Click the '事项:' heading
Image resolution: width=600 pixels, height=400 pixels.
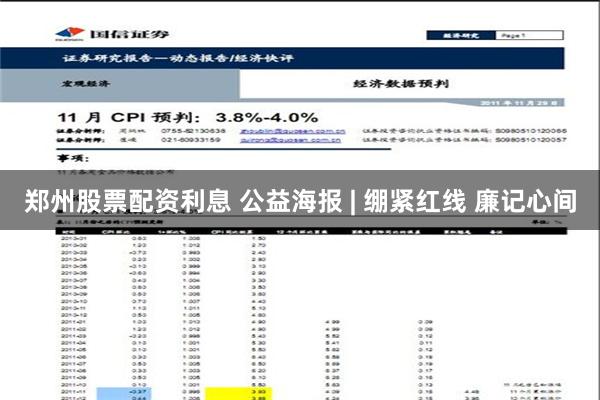[73, 158]
